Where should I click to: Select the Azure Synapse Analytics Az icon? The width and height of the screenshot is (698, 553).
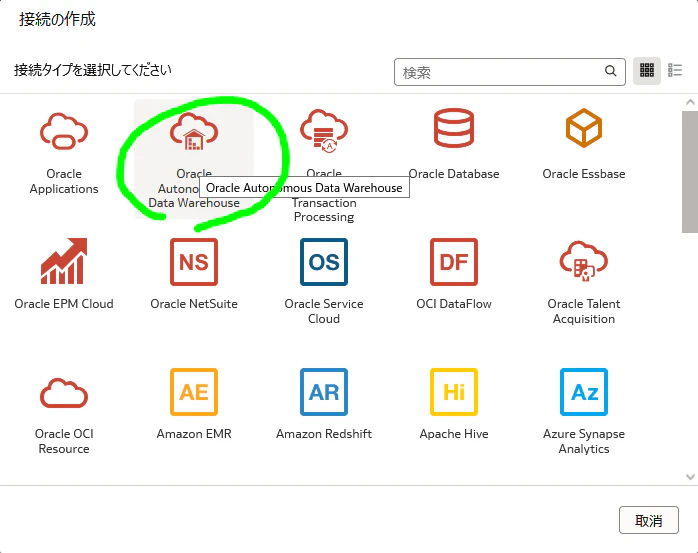[x=584, y=392]
